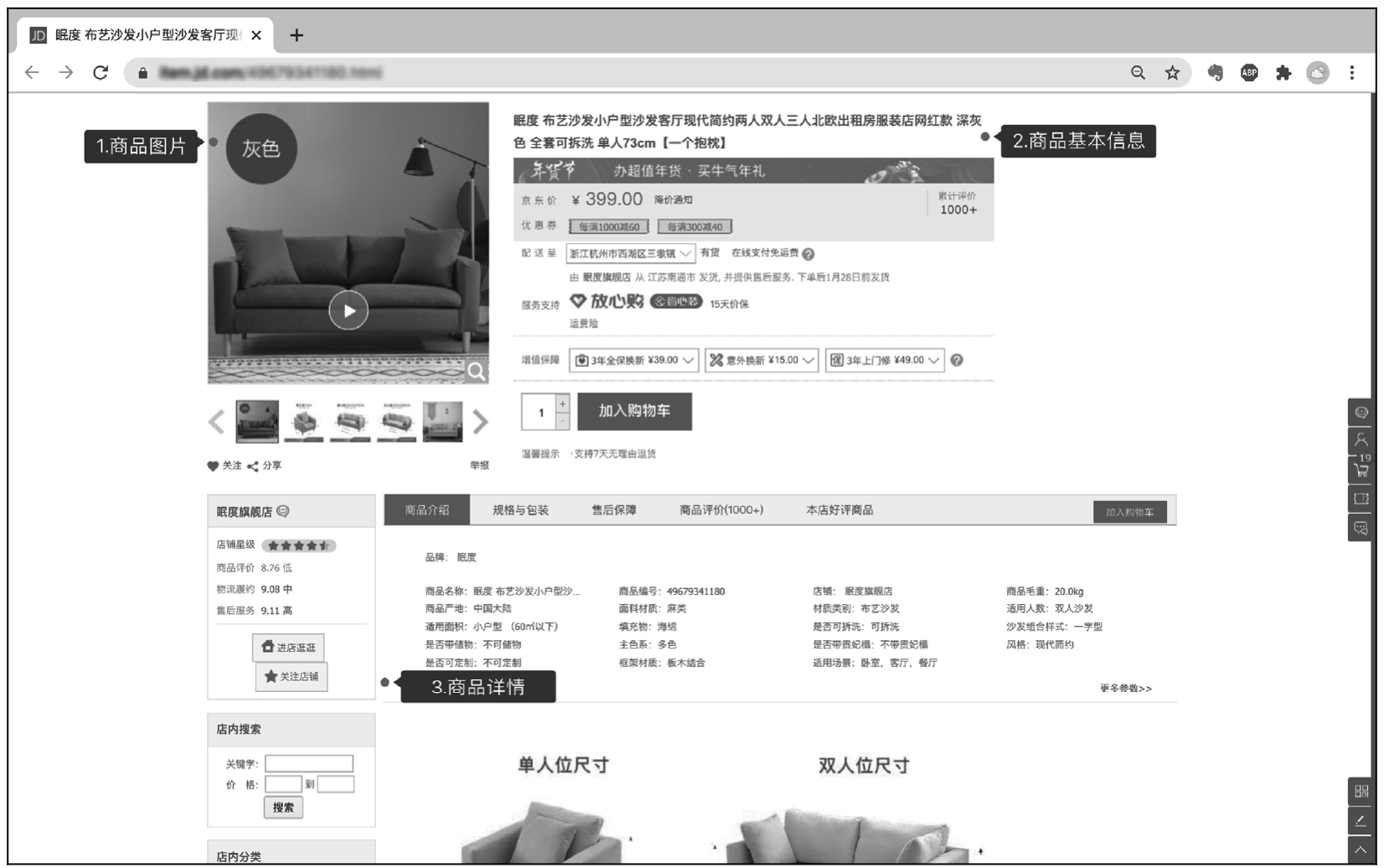The width and height of the screenshot is (1384, 868).
Task: Click 眠度旗舰店 store name link
Action: pos(245,512)
